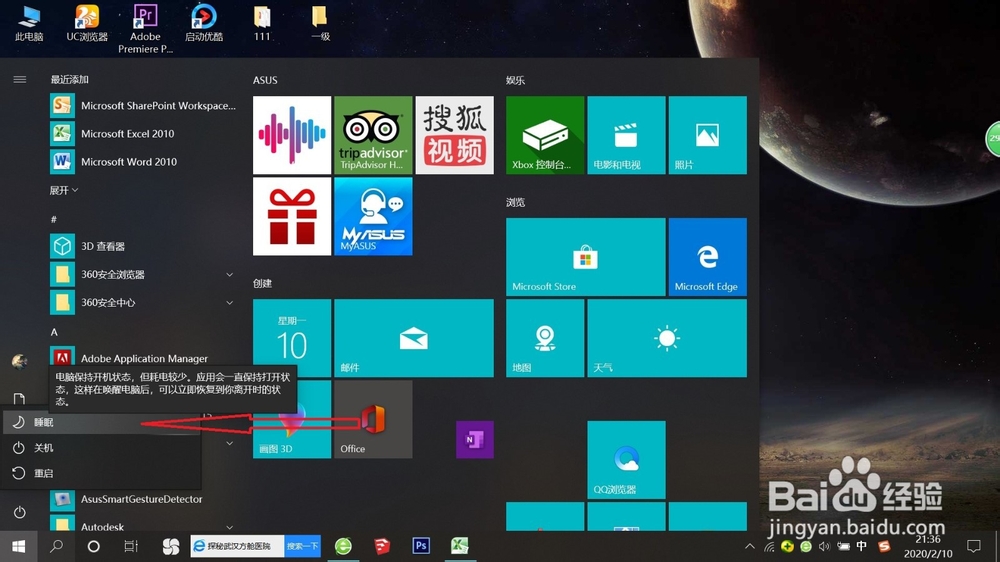The width and height of the screenshot is (1000, 562).
Task: Open the folder named 111
Action: point(262,23)
